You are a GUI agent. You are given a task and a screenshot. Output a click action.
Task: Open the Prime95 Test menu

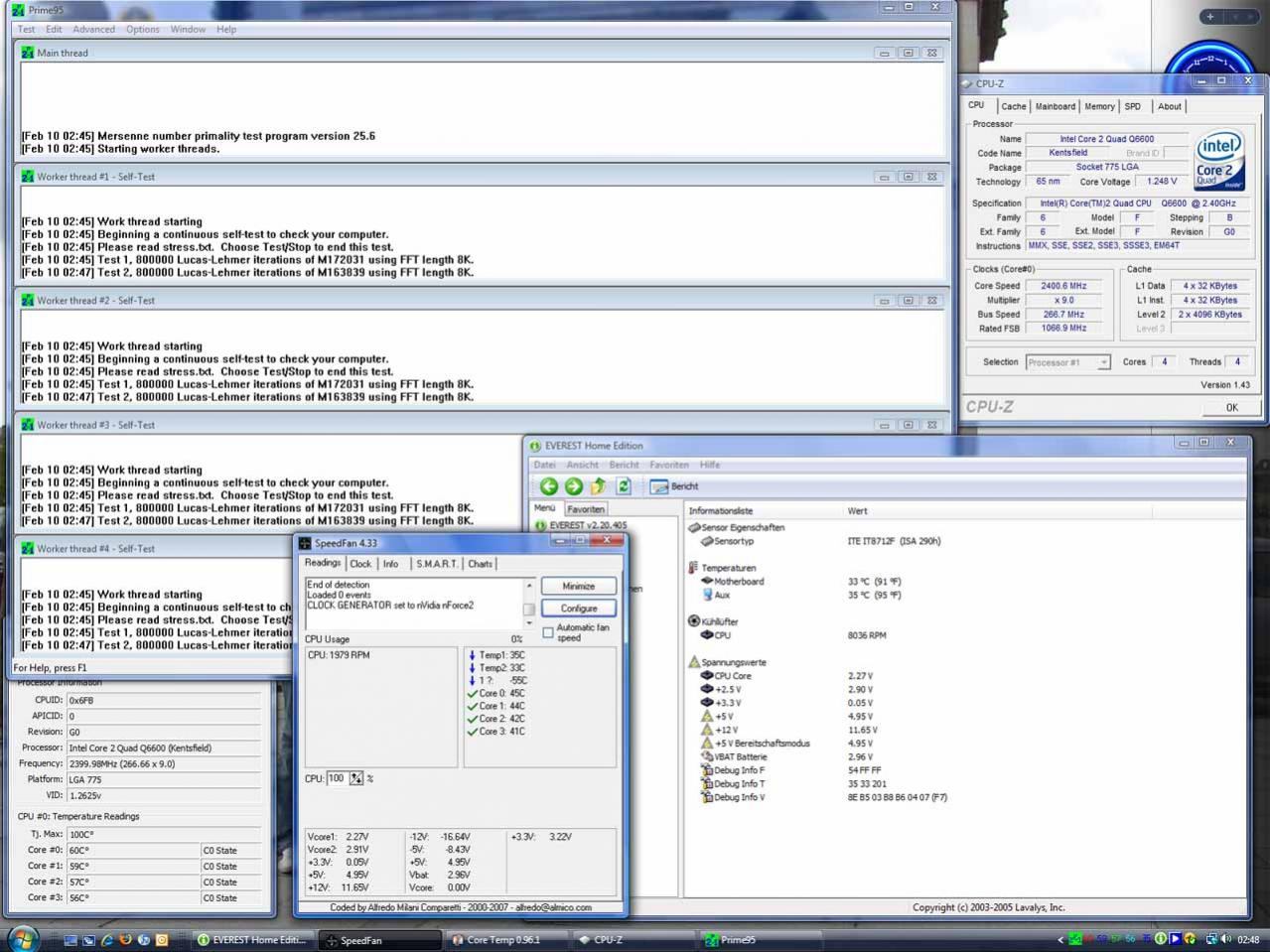point(26,29)
